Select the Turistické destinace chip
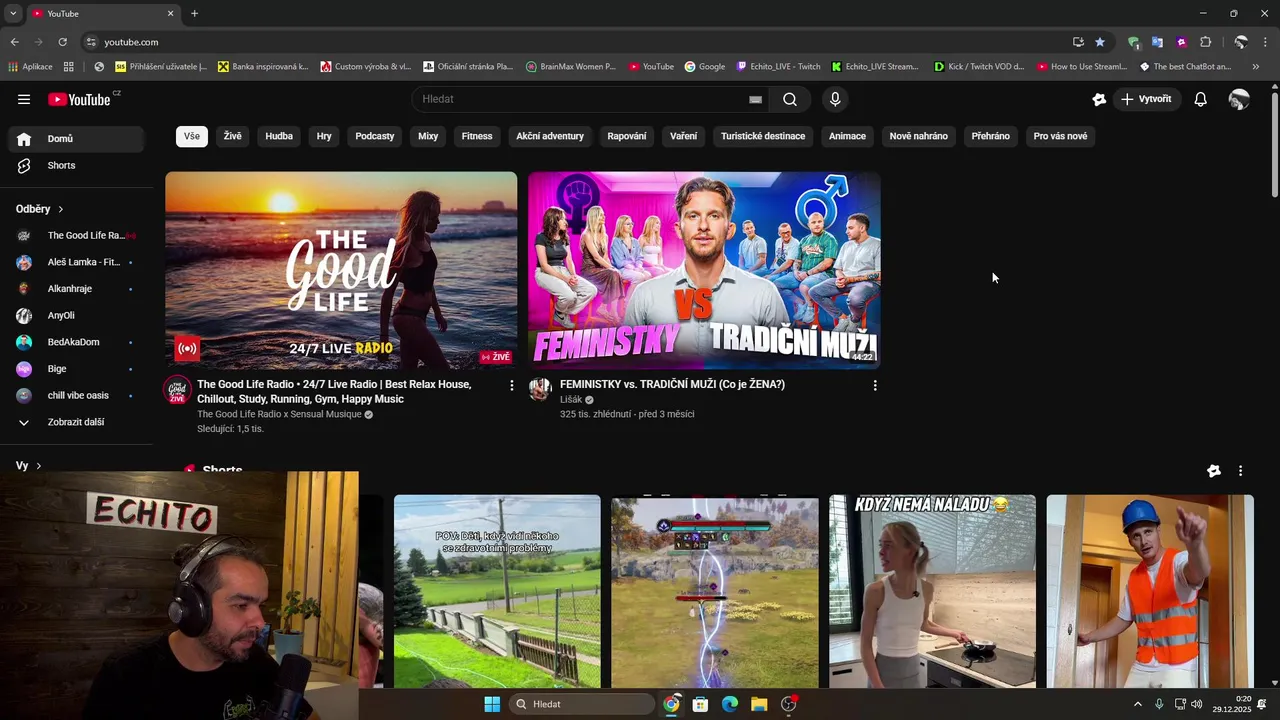Viewport: 1280px width, 720px height. pyautogui.click(x=763, y=136)
